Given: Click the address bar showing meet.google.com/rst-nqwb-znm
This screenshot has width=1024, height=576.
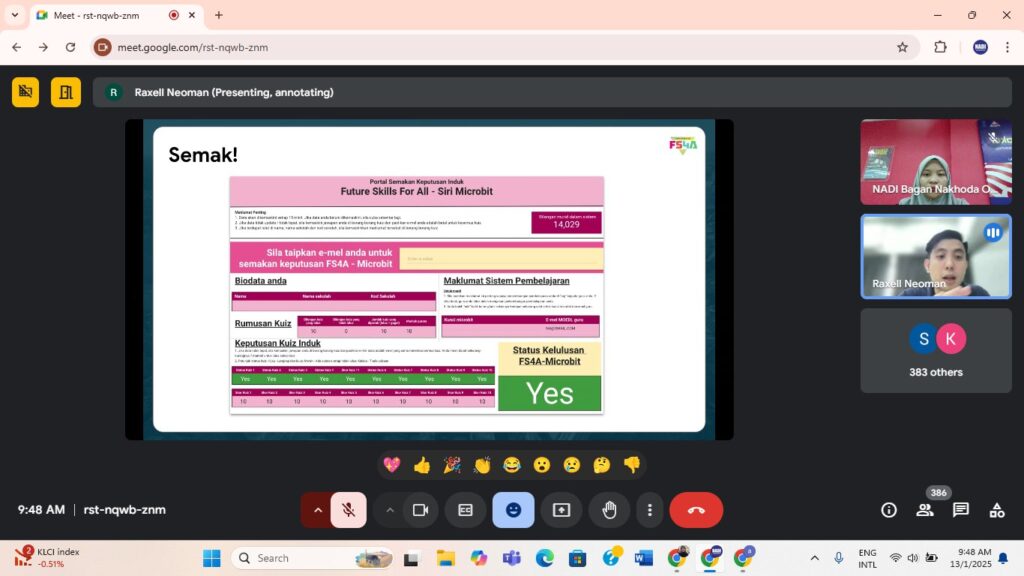Looking at the screenshot, I should point(503,47).
